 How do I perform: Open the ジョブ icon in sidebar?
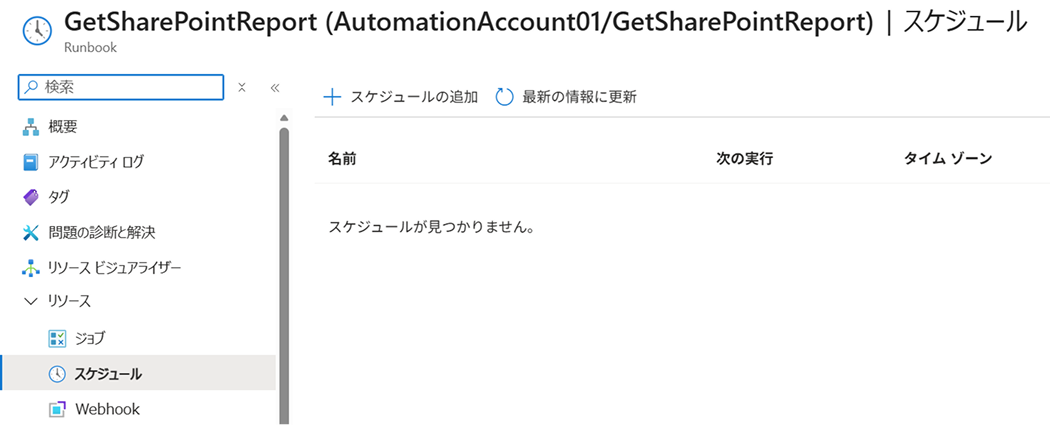57,338
